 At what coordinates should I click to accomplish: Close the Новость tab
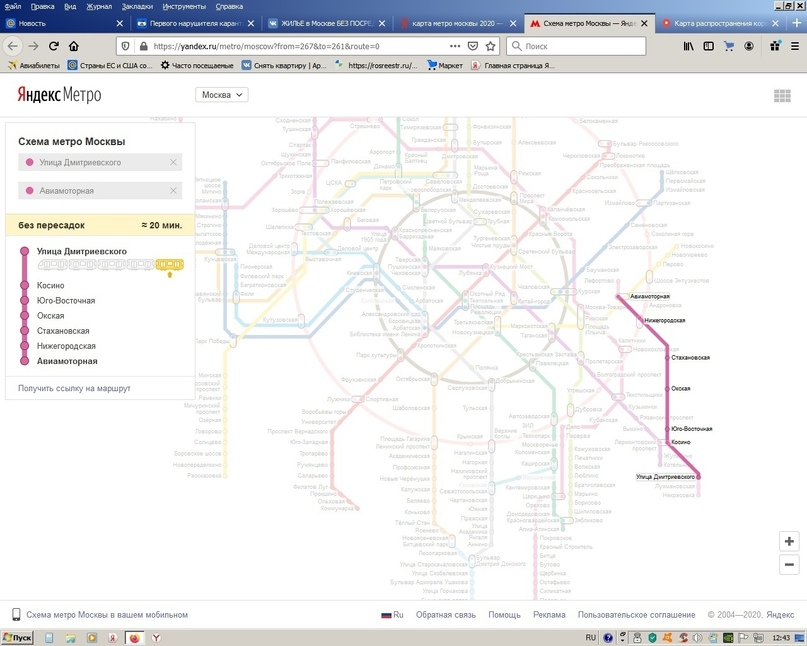(x=119, y=23)
